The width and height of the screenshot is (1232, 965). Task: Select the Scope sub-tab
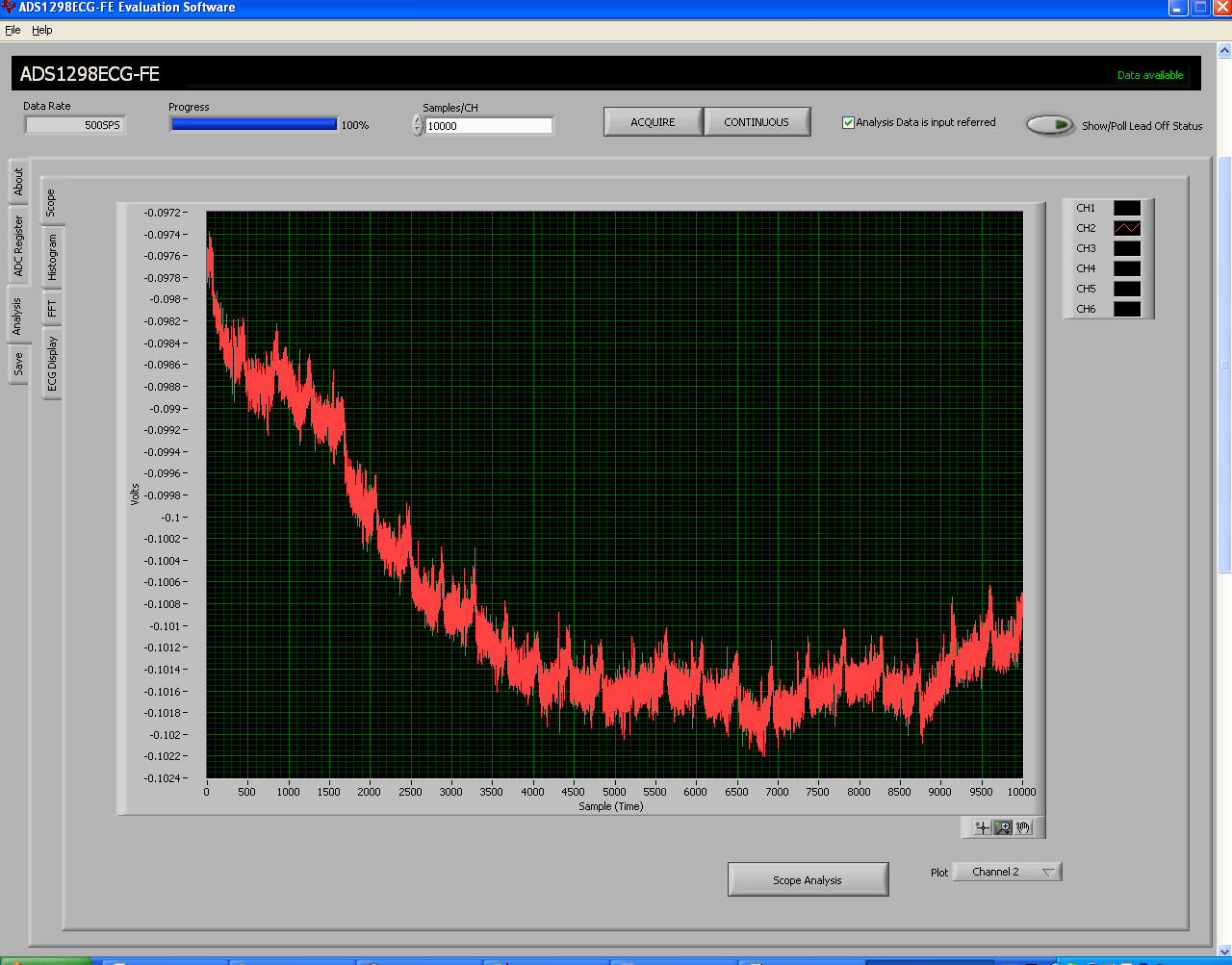51,201
